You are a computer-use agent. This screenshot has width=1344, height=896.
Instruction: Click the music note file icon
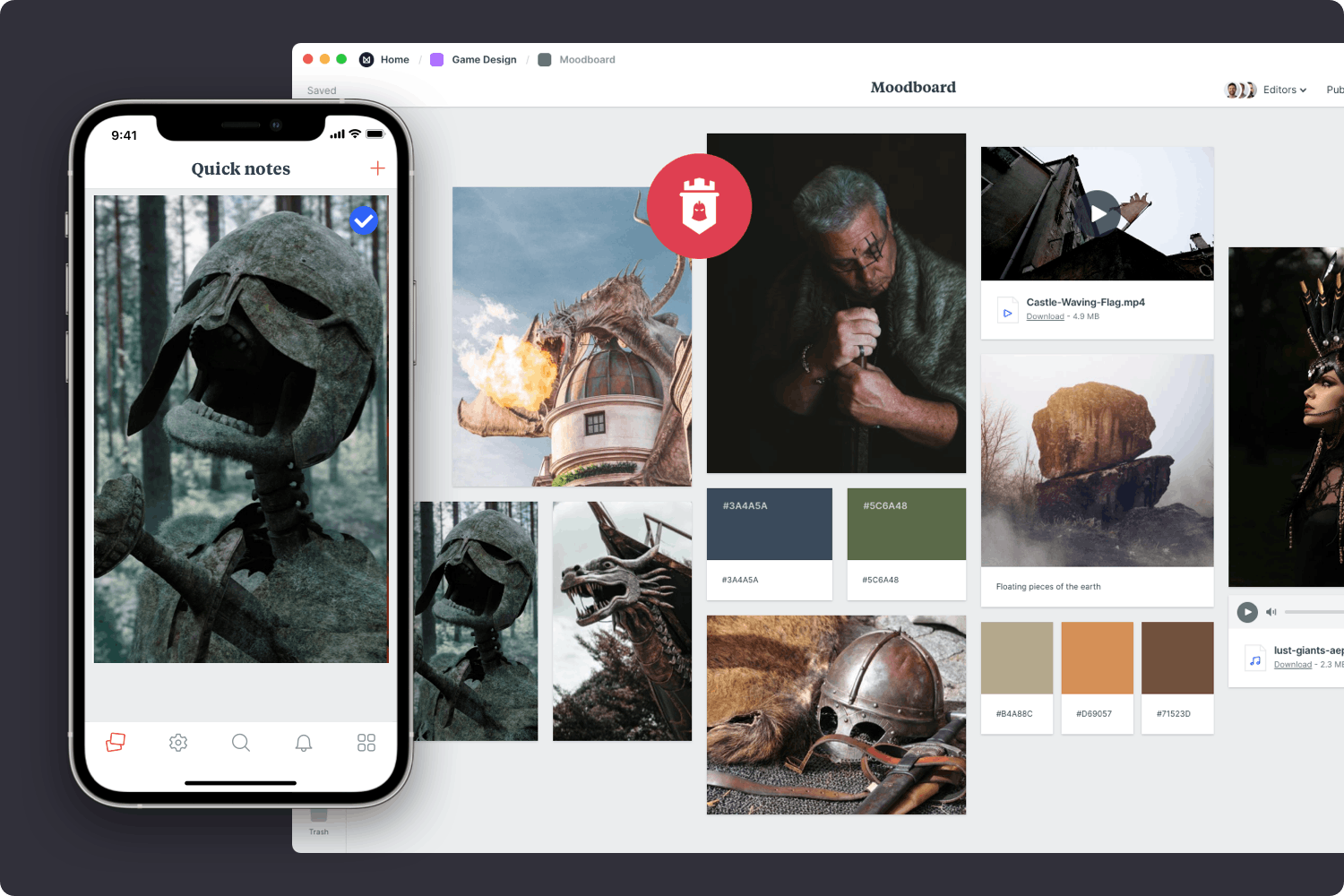click(1255, 659)
